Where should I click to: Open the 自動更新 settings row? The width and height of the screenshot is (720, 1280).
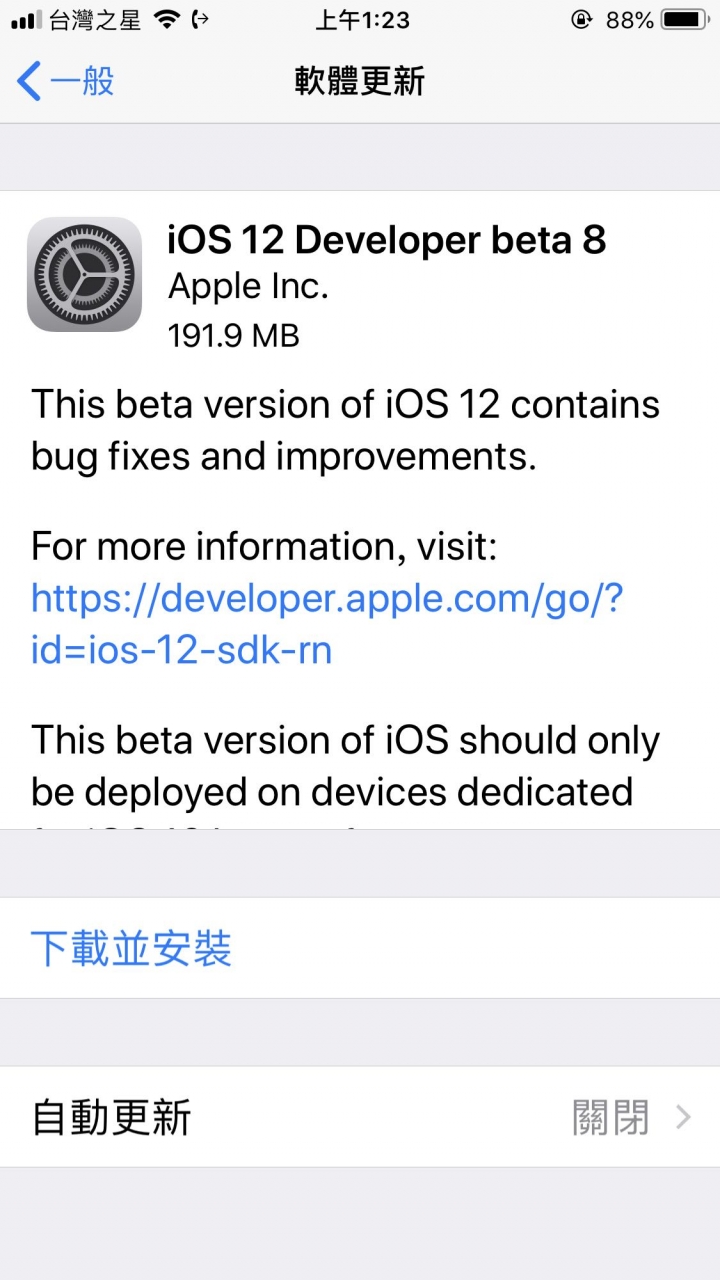tap(360, 1117)
